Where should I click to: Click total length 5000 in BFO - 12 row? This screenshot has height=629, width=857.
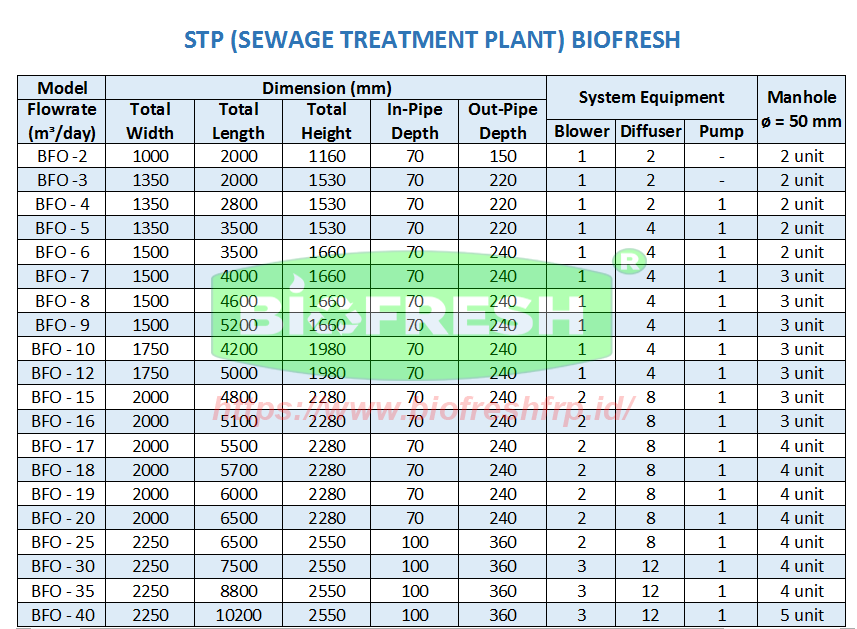[x=238, y=373]
